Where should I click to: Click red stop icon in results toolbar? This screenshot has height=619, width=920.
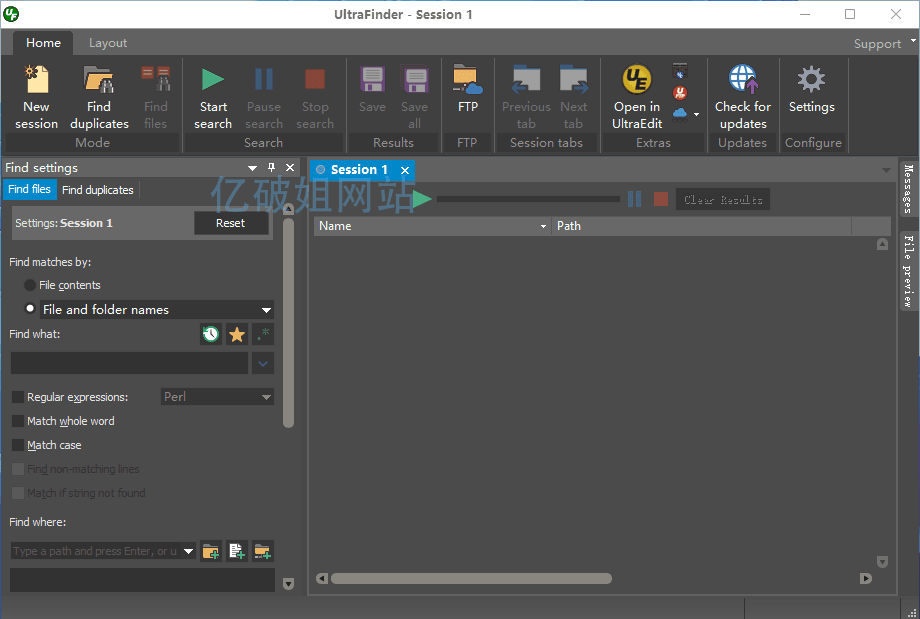pyautogui.click(x=661, y=199)
